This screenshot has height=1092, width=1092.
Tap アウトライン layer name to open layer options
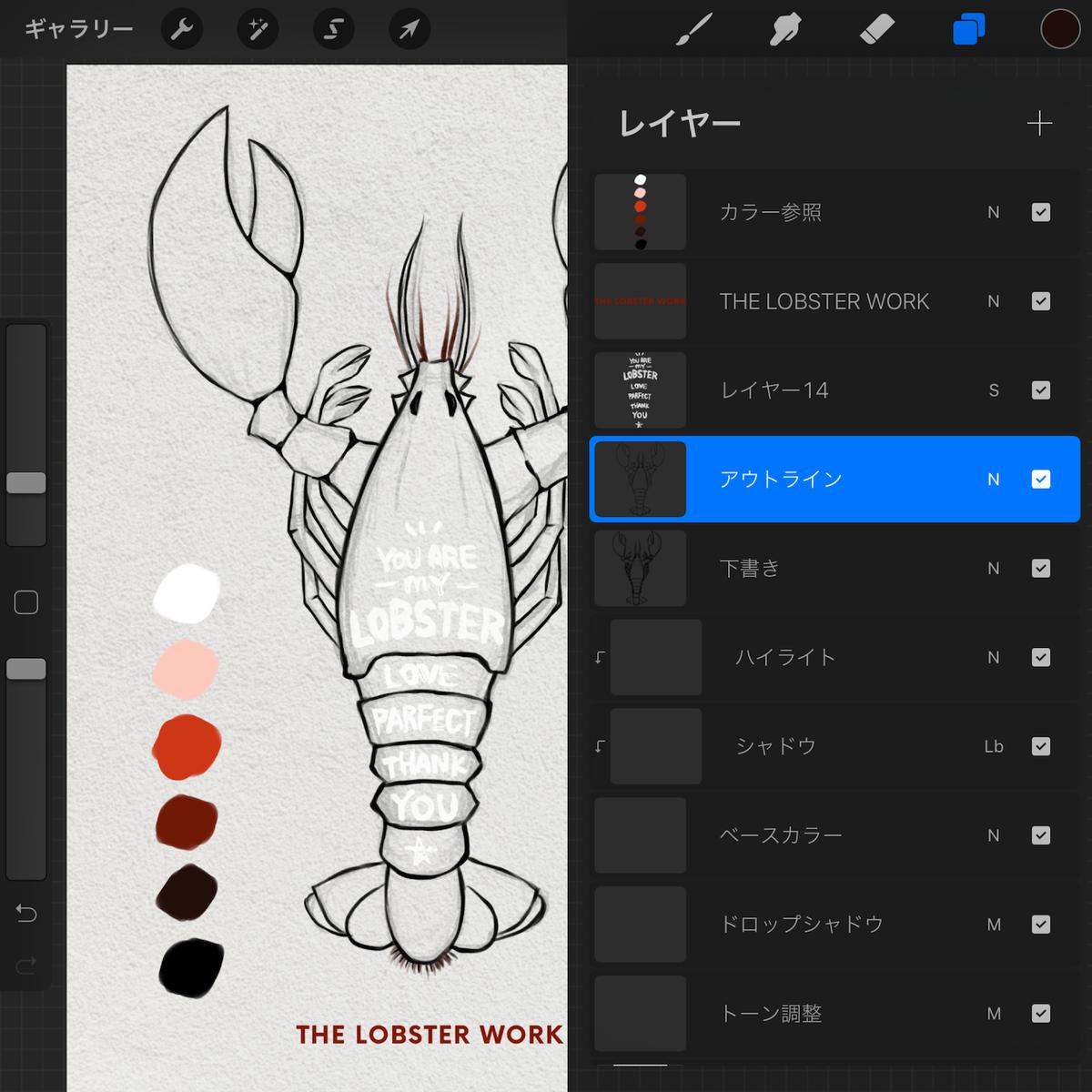(781, 480)
